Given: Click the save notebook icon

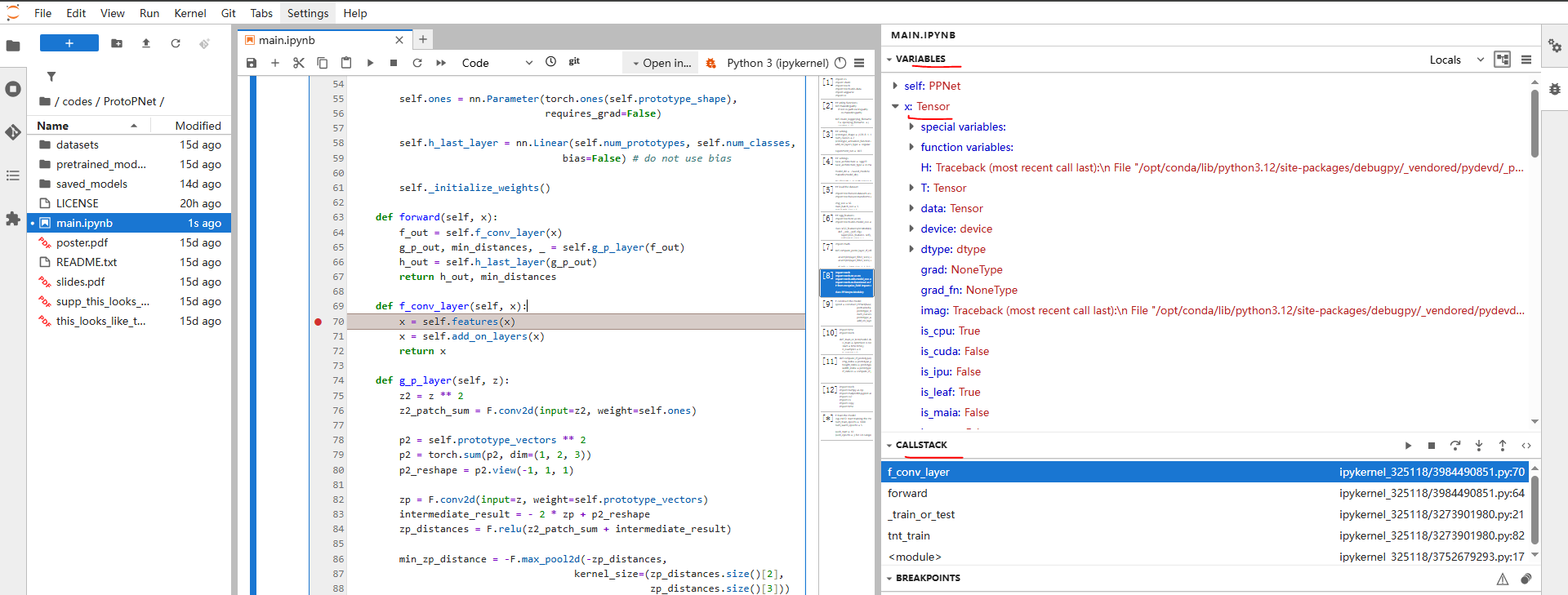Looking at the screenshot, I should 252,63.
